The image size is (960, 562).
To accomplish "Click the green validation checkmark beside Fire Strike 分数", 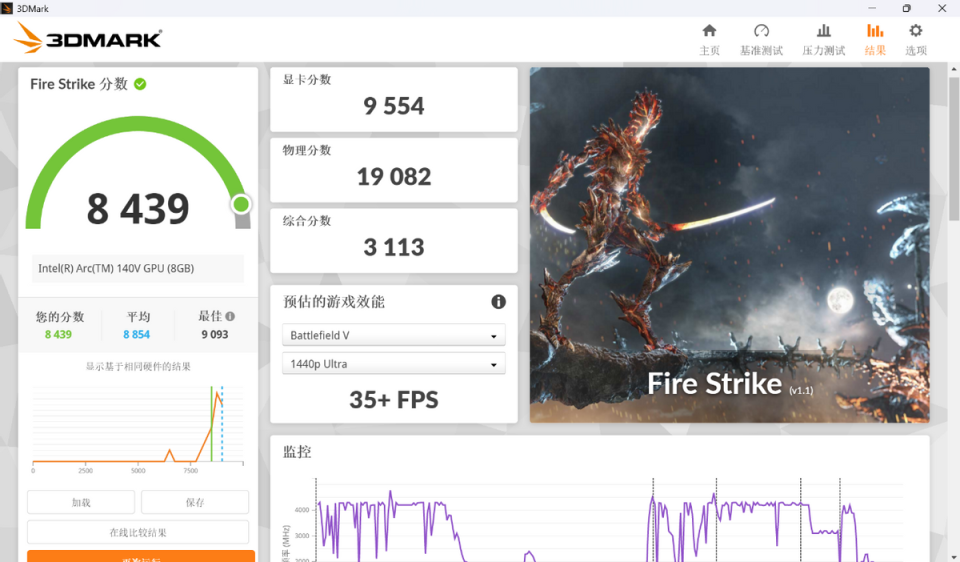I will (140, 84).
